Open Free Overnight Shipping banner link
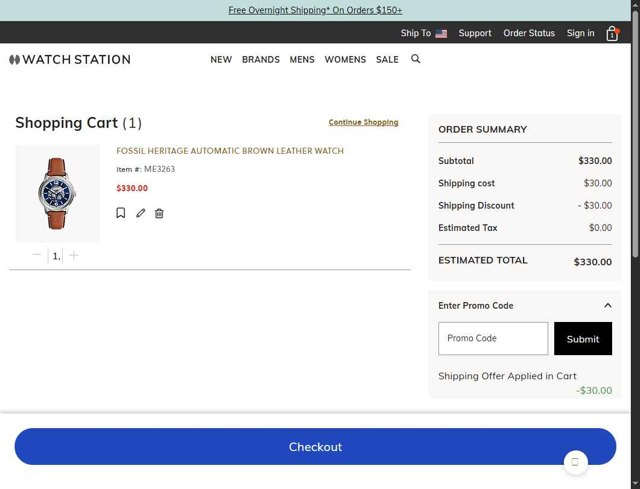Viewport: 640px width, 489px height. [315, 10]
